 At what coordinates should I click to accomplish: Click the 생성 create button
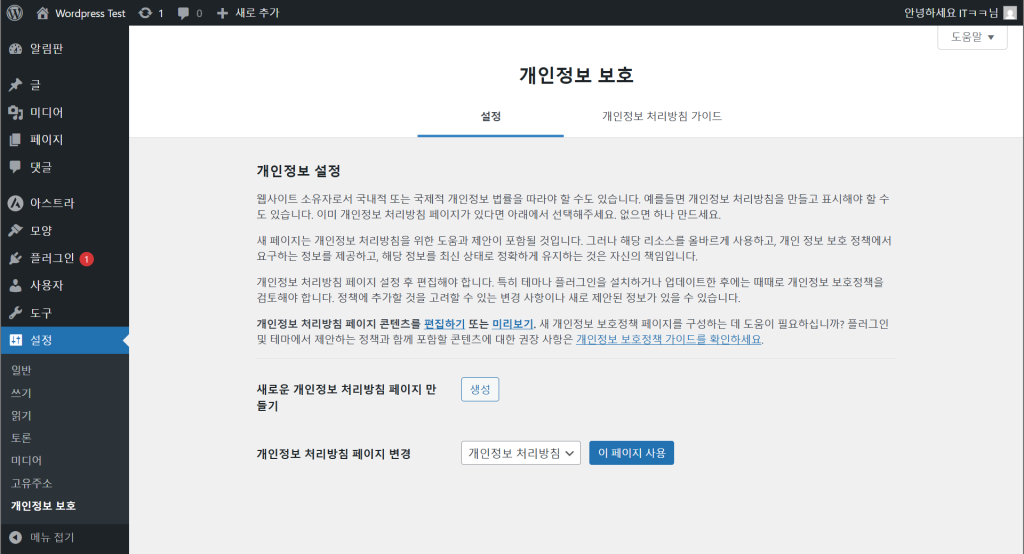click(480, 389)
